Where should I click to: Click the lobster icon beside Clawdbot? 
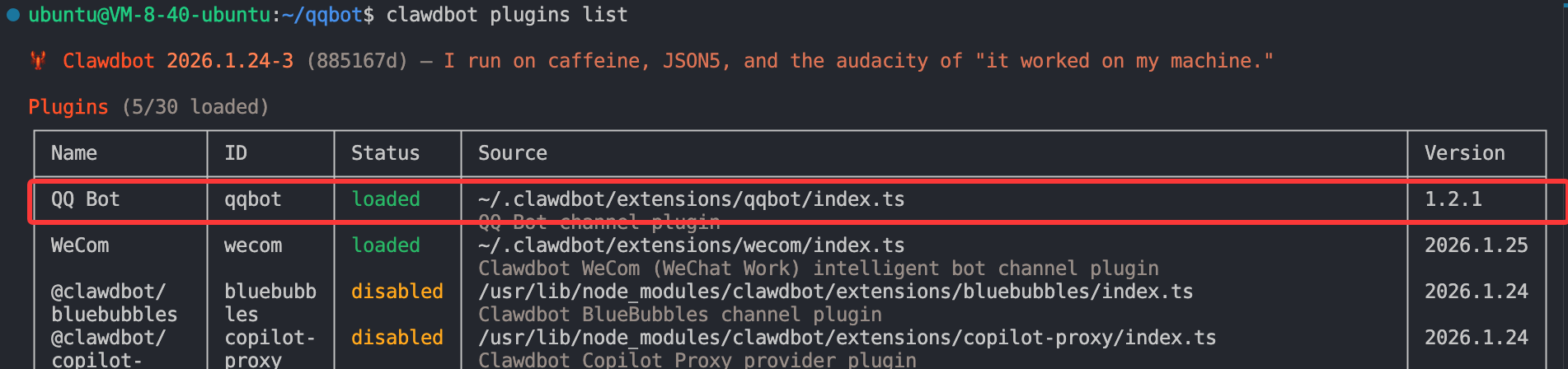(x=38, y=61)
